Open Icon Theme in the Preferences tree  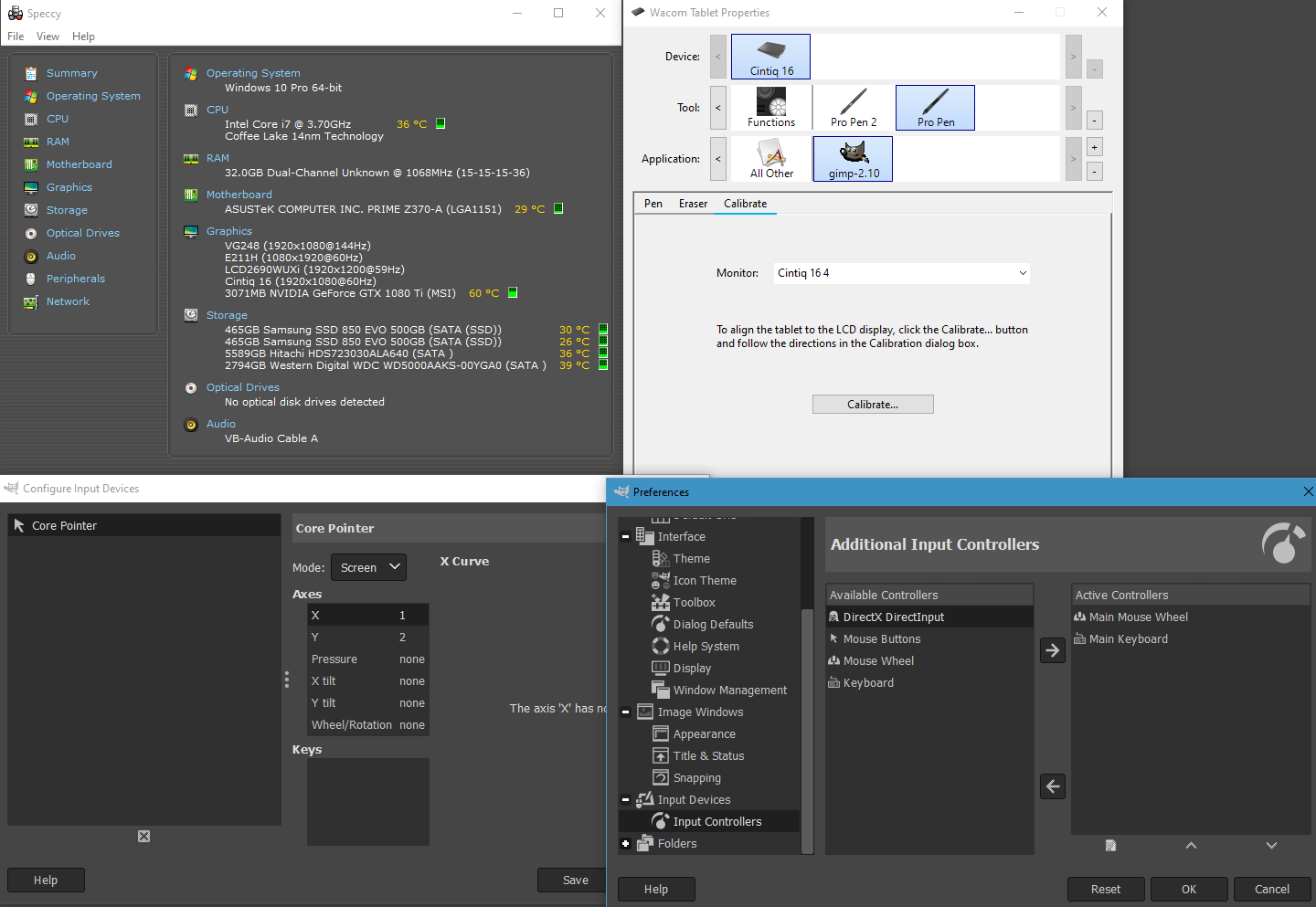click(x=705, y=581)
